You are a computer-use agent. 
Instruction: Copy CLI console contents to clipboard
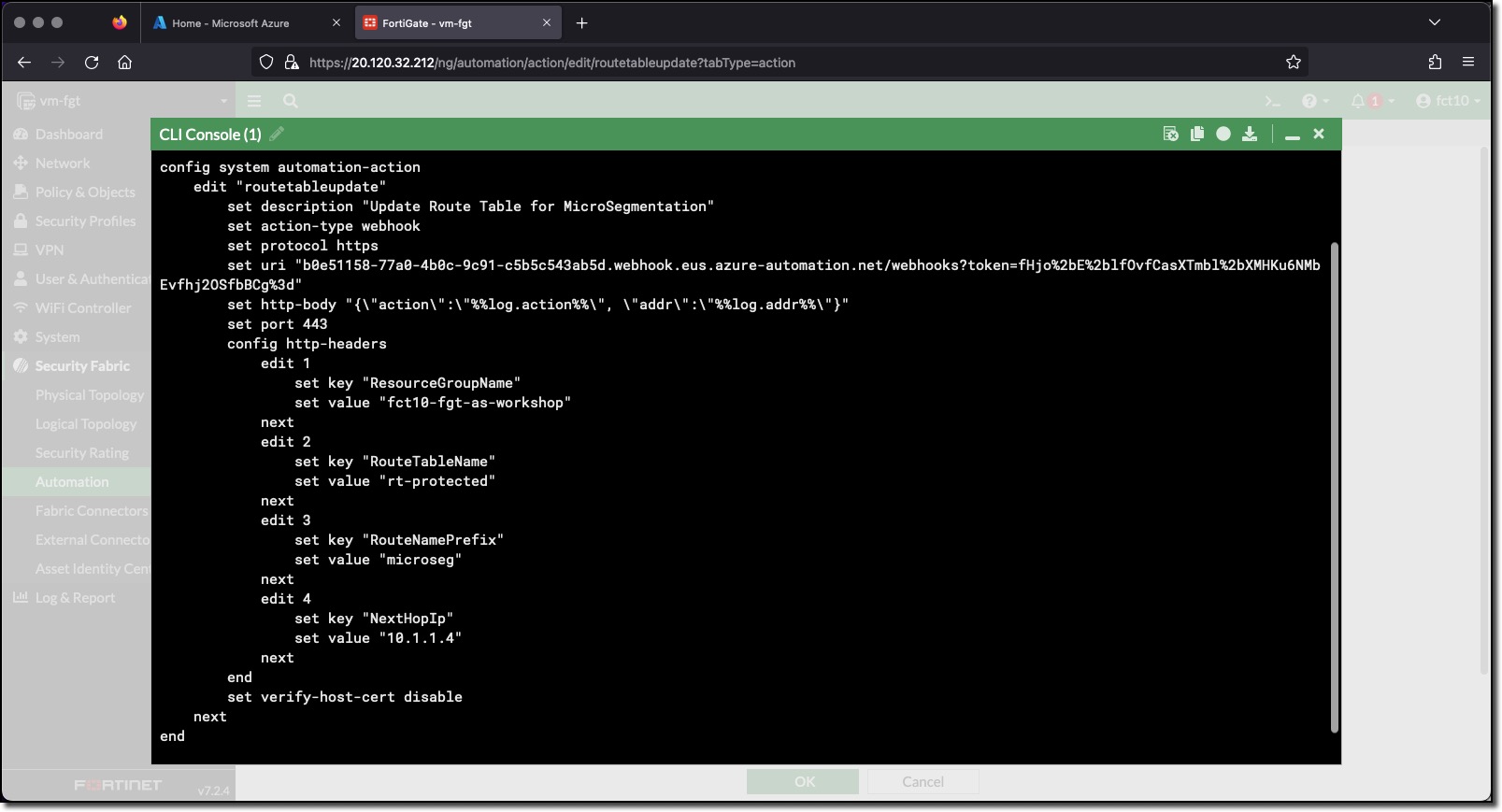tap(1196, 135)
